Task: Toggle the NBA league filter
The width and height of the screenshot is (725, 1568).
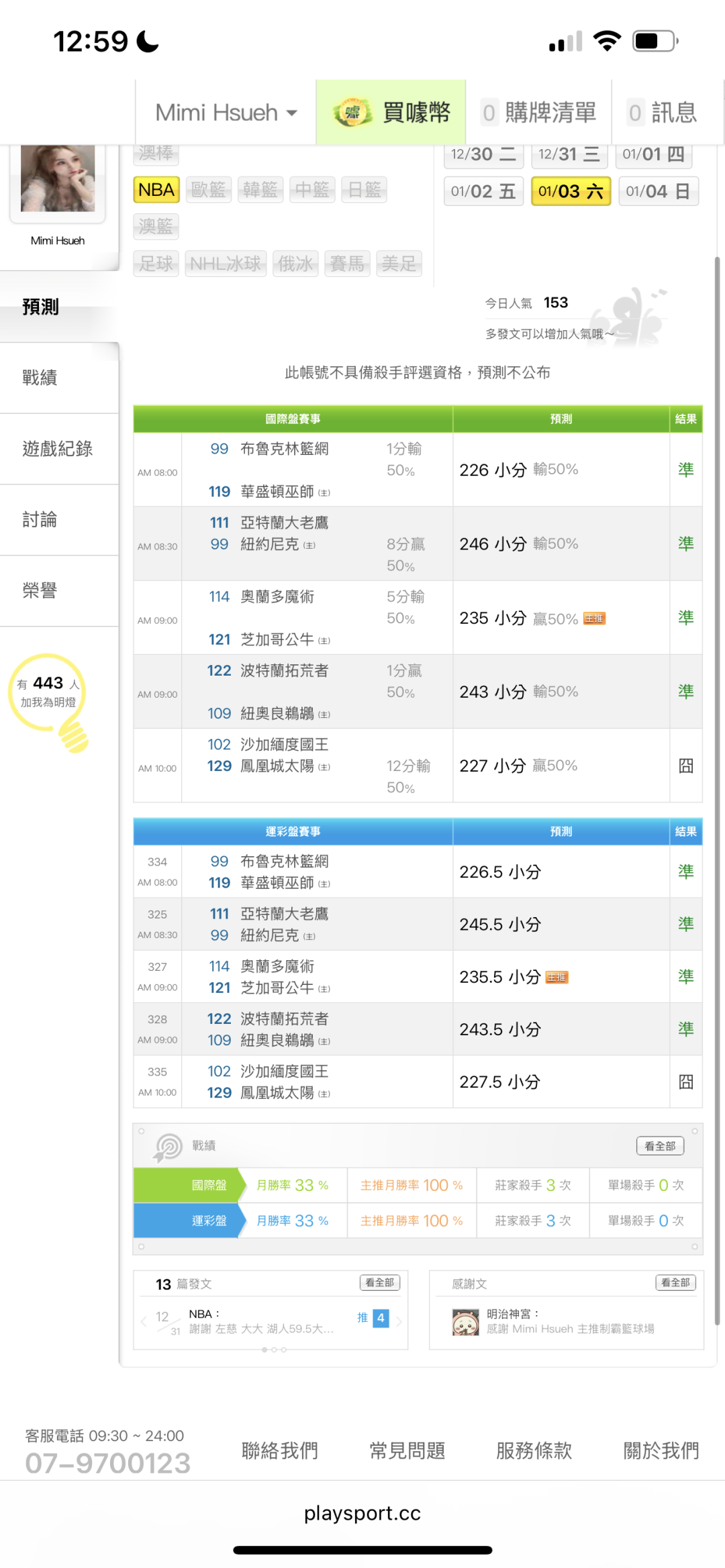Action: 156,190
